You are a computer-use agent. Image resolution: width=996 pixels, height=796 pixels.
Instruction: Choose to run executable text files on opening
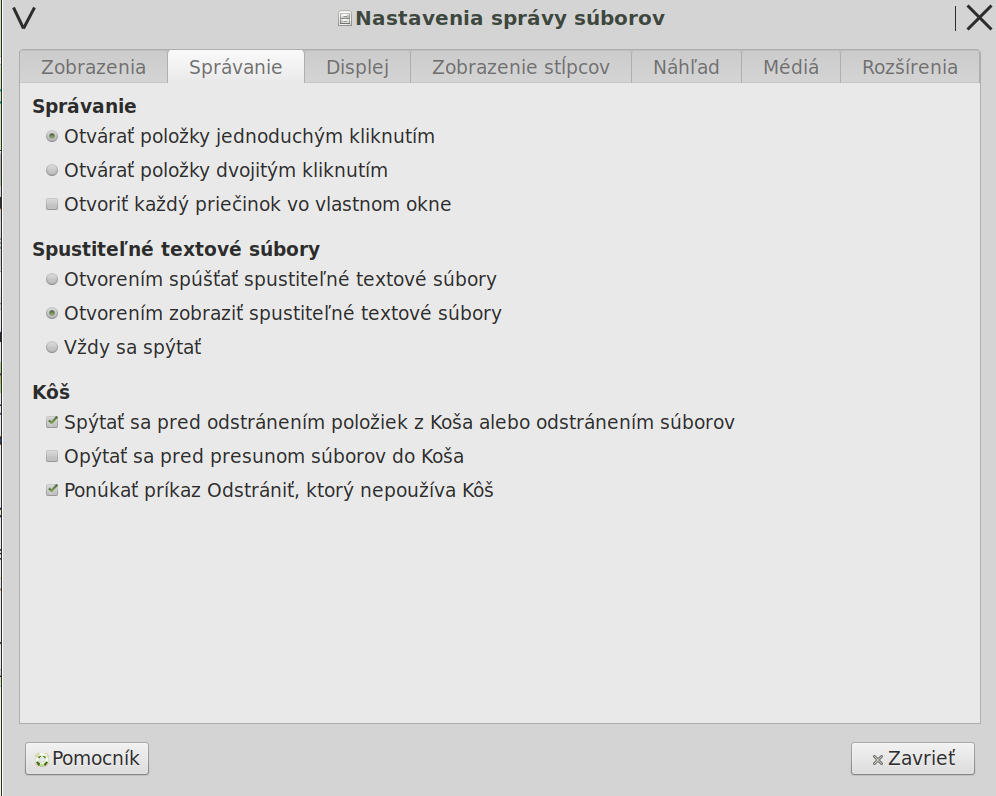tap(52, 279)
